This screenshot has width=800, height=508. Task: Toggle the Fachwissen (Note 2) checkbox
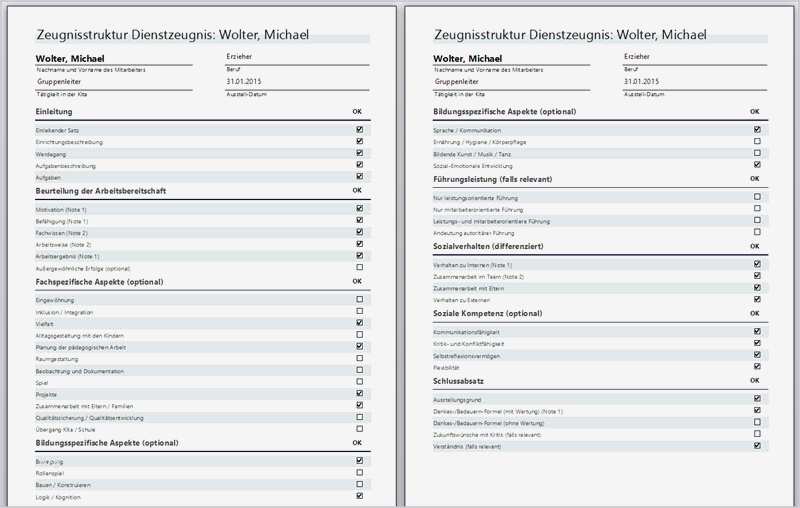360,232
